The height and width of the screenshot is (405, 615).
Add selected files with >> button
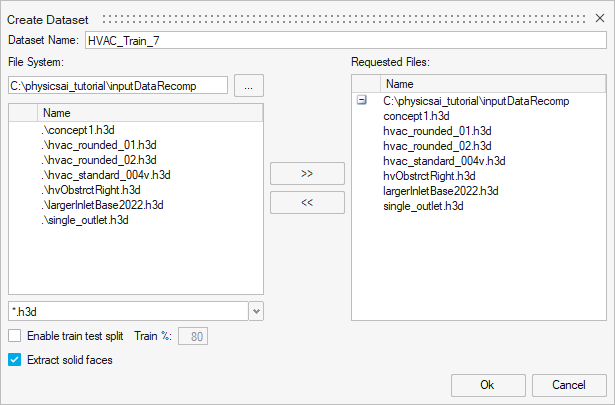point(307,173)
